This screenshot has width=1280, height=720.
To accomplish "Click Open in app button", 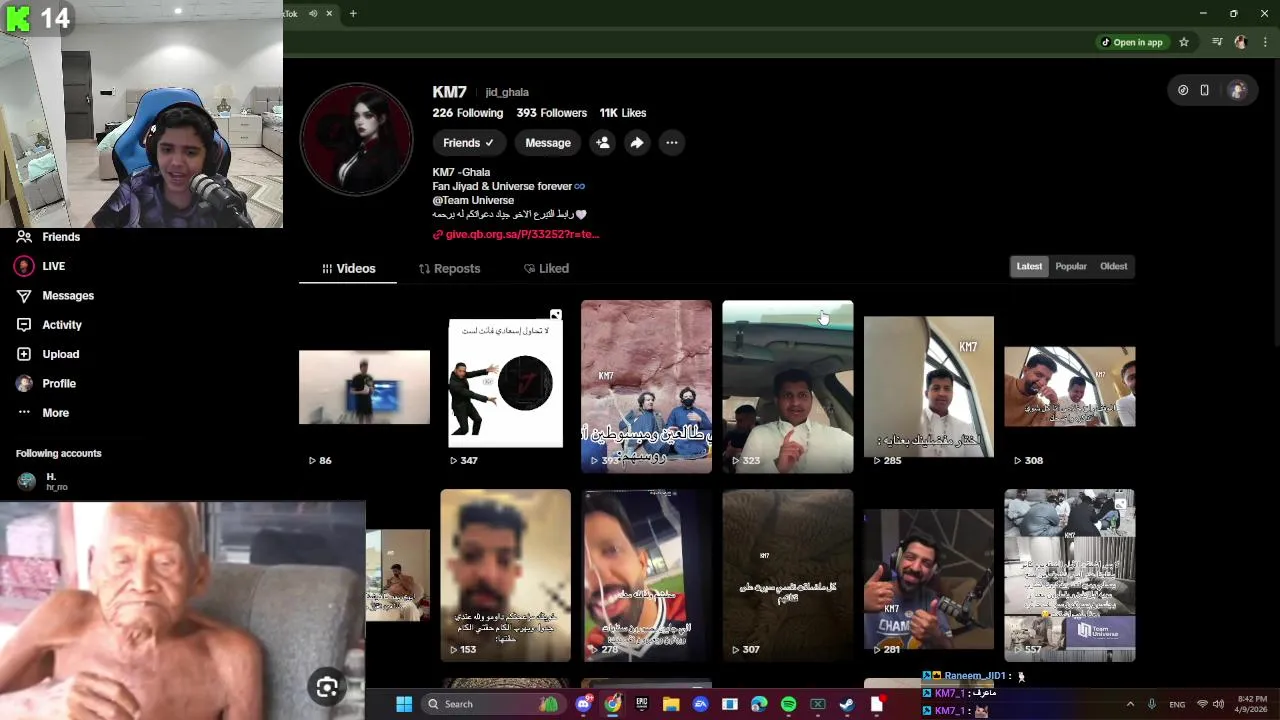I will pos(1132,42).
